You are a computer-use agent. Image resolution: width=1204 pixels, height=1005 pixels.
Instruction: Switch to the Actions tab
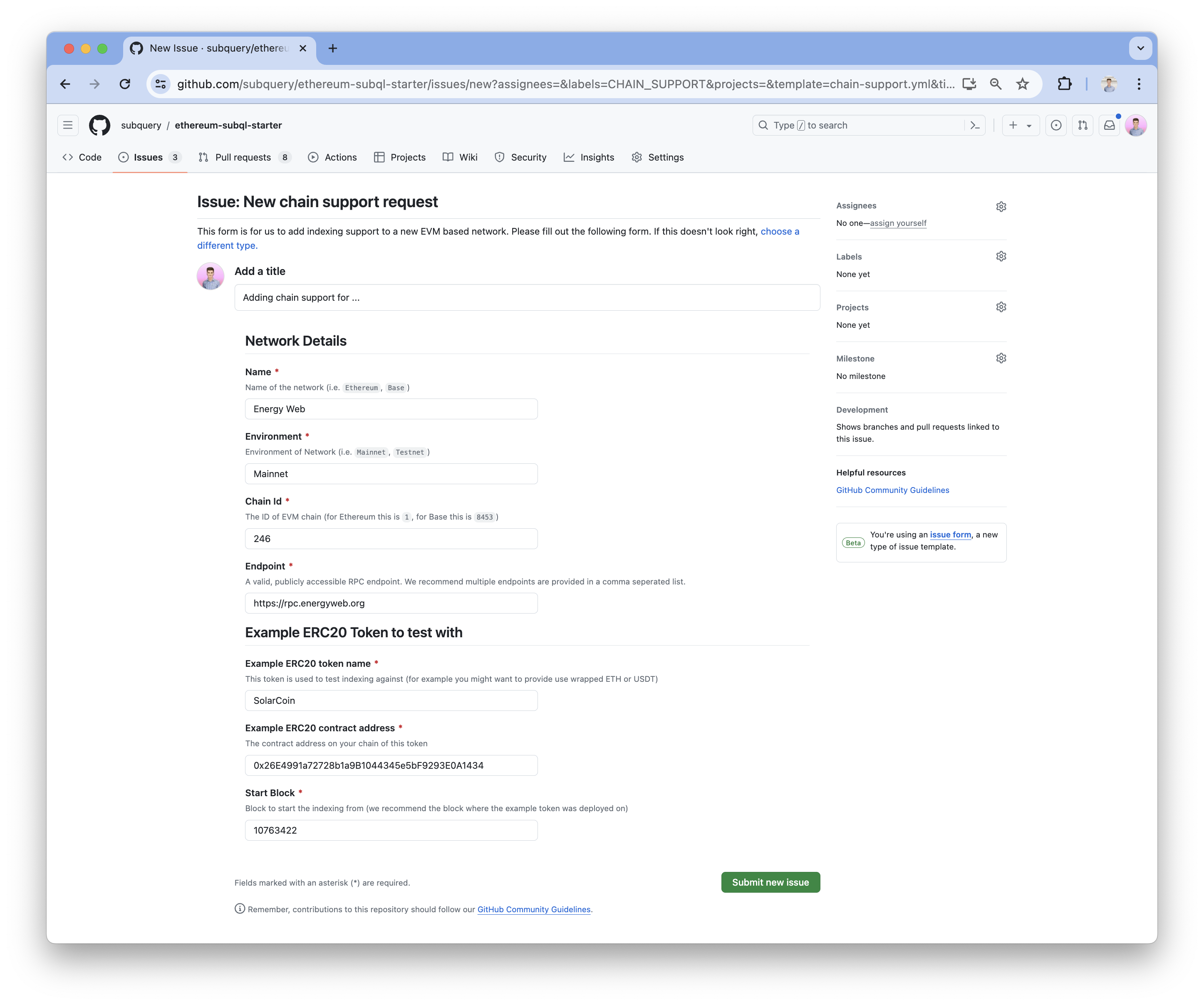click(x=332, y=157)
